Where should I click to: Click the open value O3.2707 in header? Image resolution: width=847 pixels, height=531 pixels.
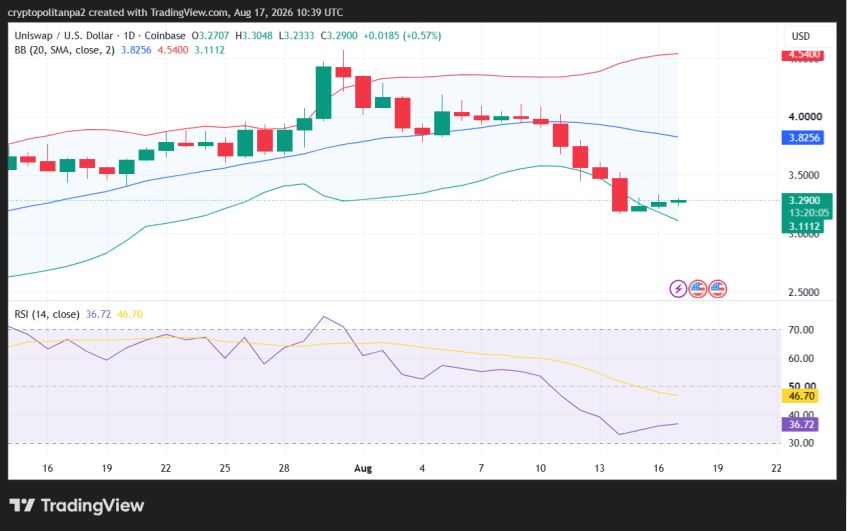[x=210, y=36]
